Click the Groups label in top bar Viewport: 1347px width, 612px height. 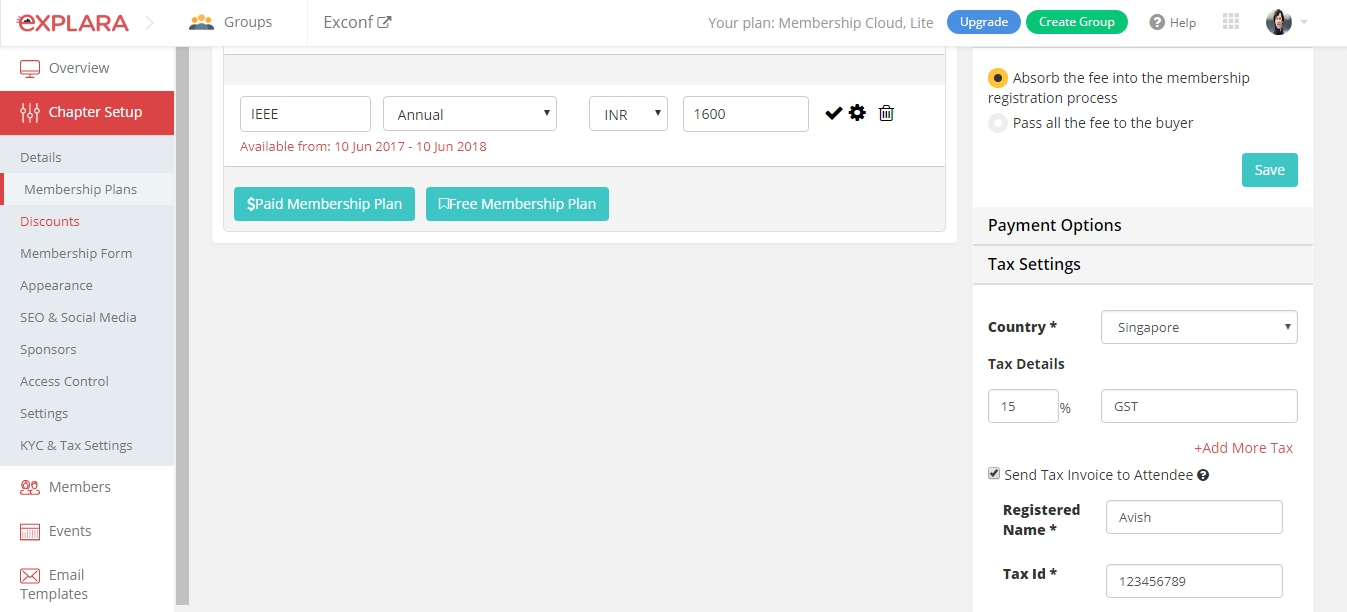pos(248,22)
